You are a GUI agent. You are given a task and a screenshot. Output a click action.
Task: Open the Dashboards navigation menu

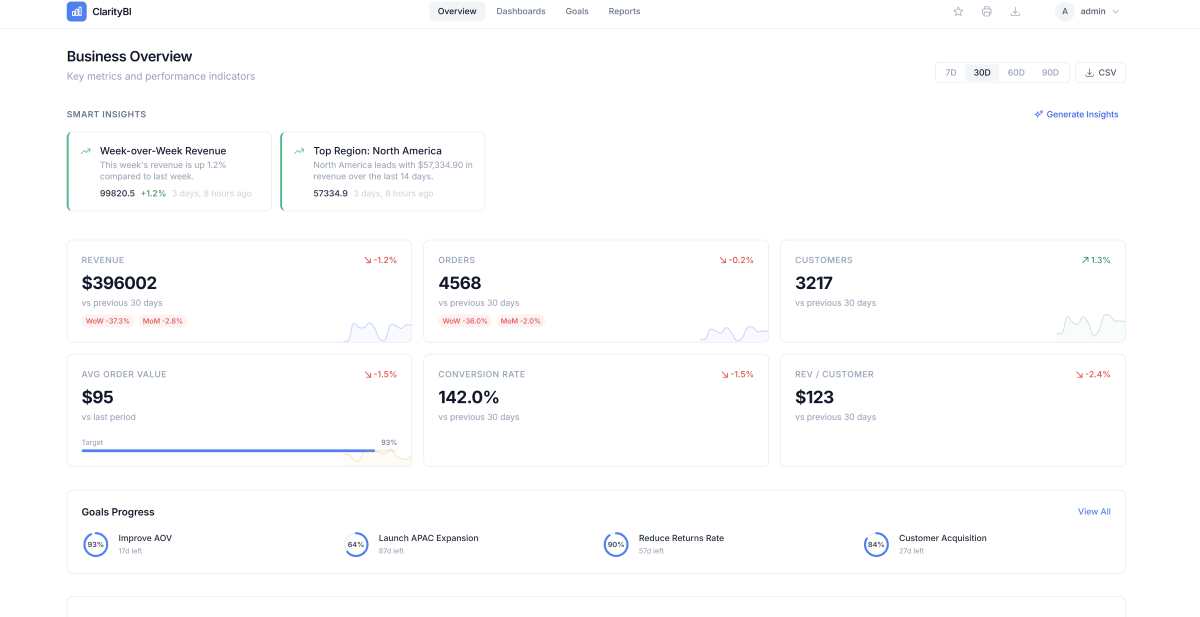coord(520,11)
